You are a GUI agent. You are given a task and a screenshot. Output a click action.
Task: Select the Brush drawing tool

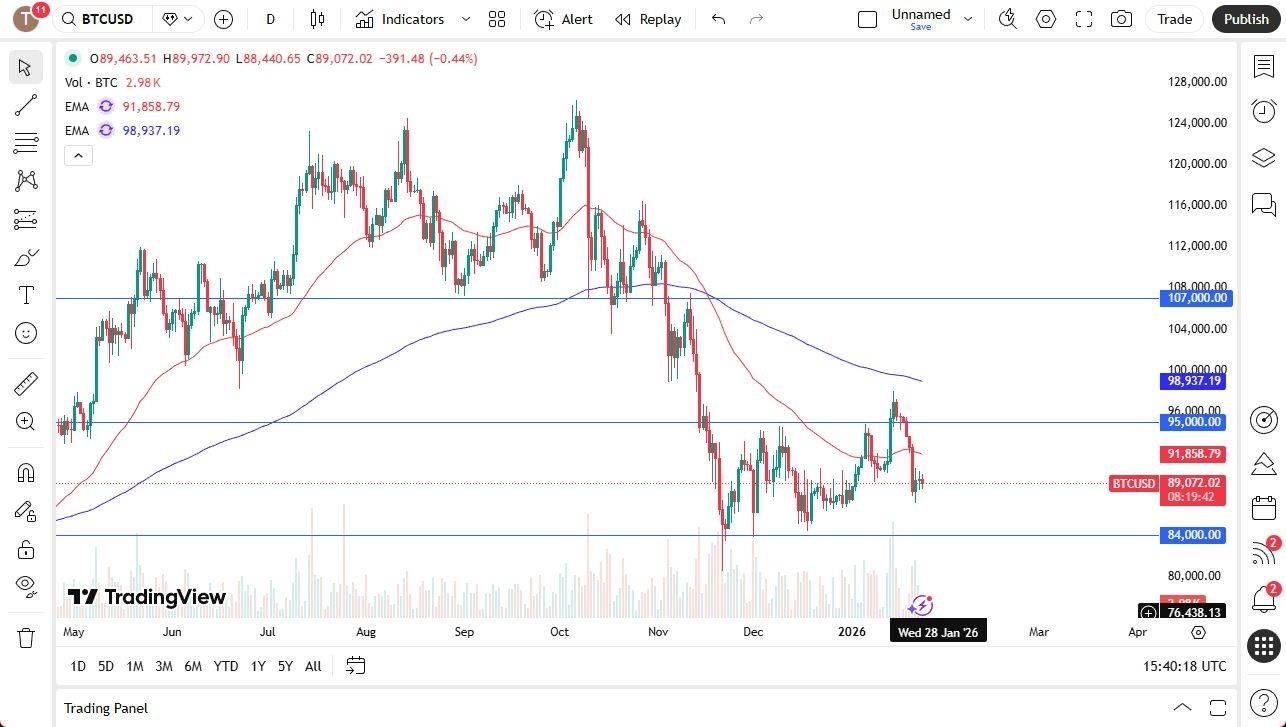click(26, 256)
